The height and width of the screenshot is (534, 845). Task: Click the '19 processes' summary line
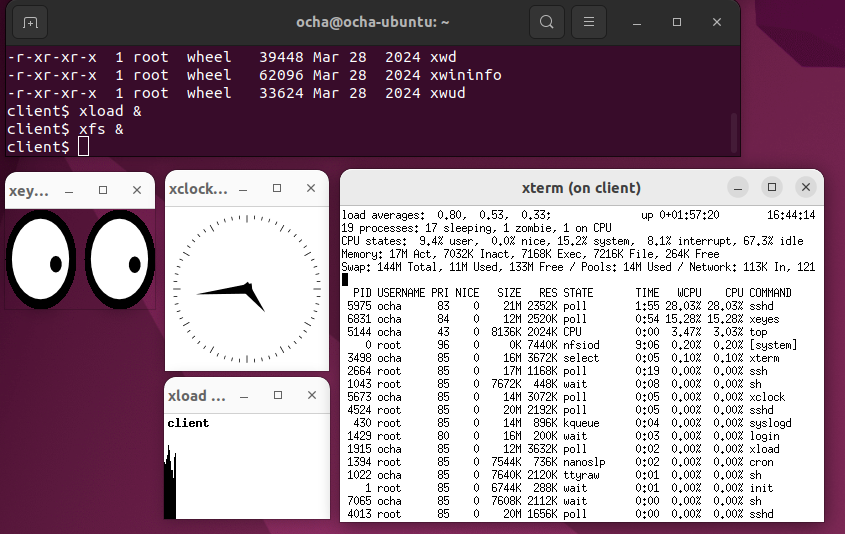[476, 228]
